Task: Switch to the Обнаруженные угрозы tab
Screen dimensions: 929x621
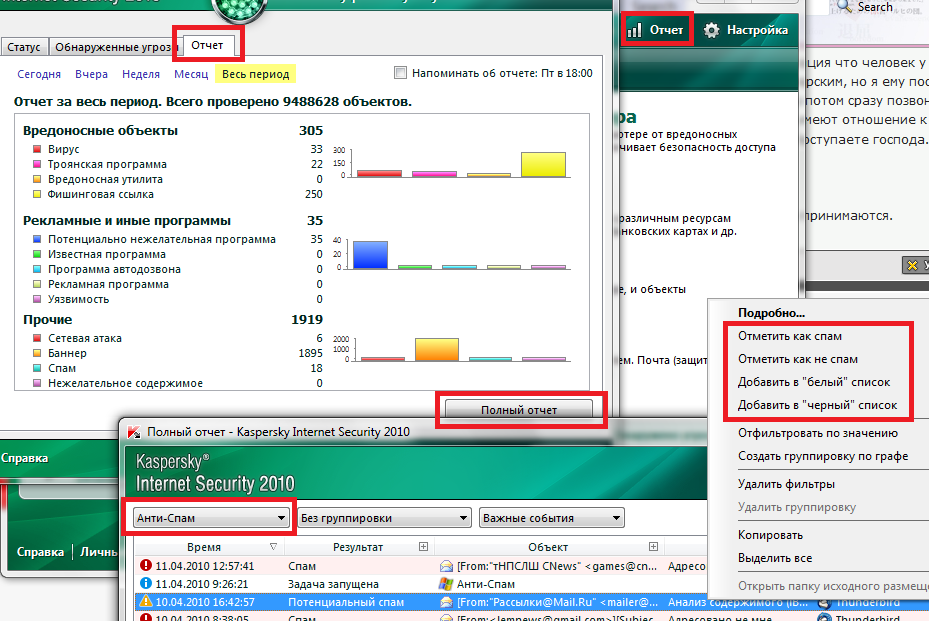Action: click(x=115, y=47)
